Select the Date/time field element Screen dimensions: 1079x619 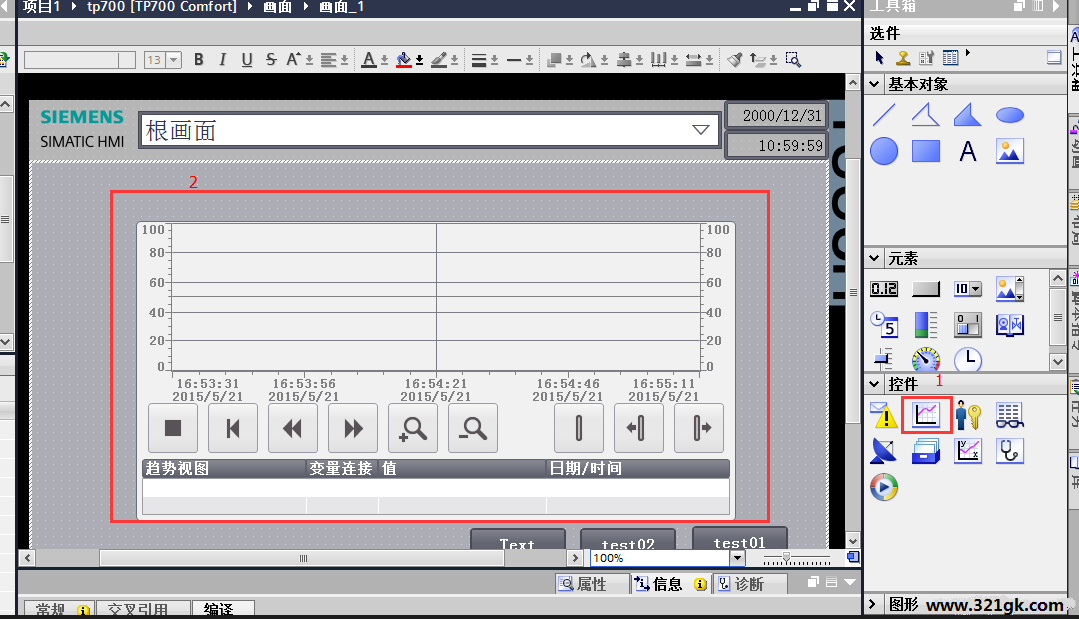tap(884, 325)
